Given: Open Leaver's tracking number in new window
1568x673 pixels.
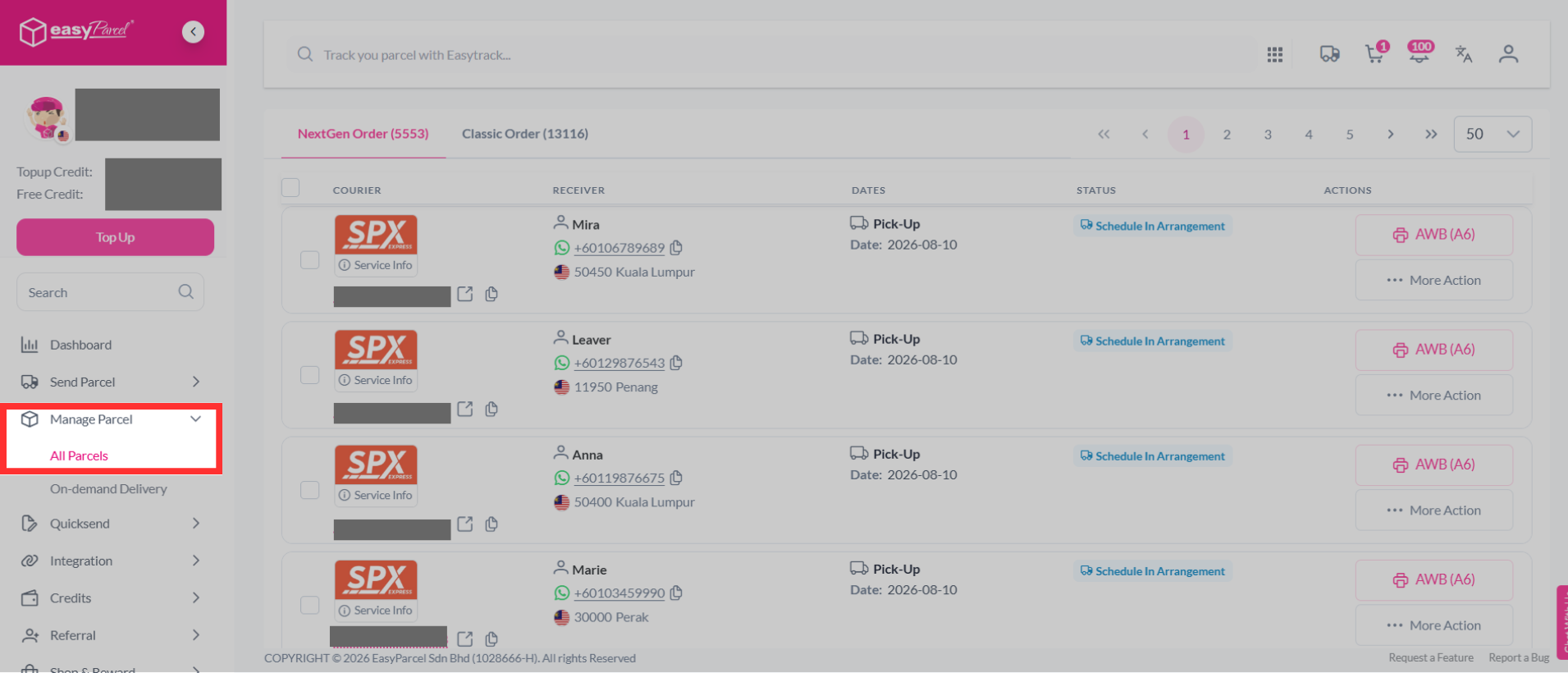Looking at the screenshot, I should pyautogui.click(x=464, y=409).
